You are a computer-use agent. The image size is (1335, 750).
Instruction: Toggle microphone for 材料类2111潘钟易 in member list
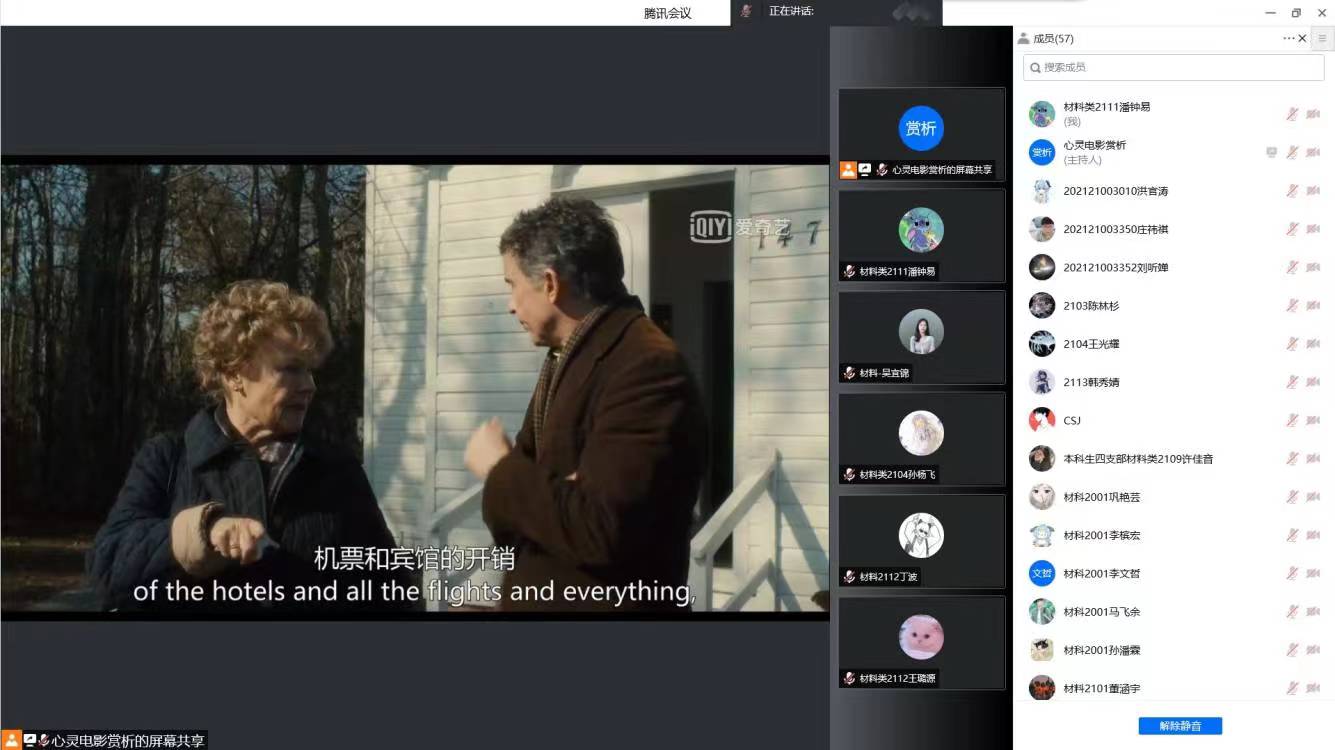coord(1292,114)
